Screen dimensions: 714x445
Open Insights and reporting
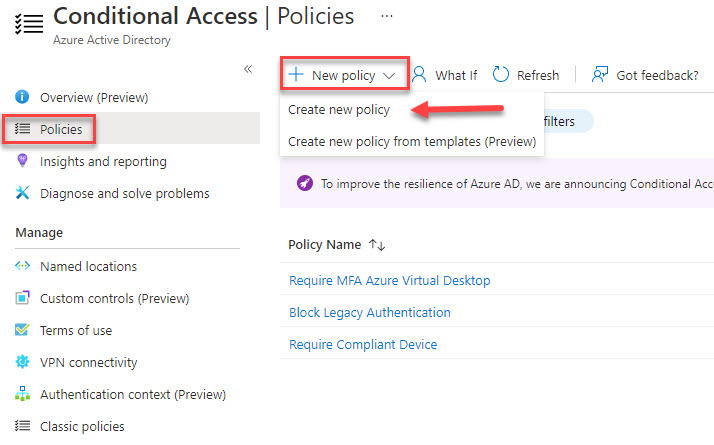pos(103,162)
